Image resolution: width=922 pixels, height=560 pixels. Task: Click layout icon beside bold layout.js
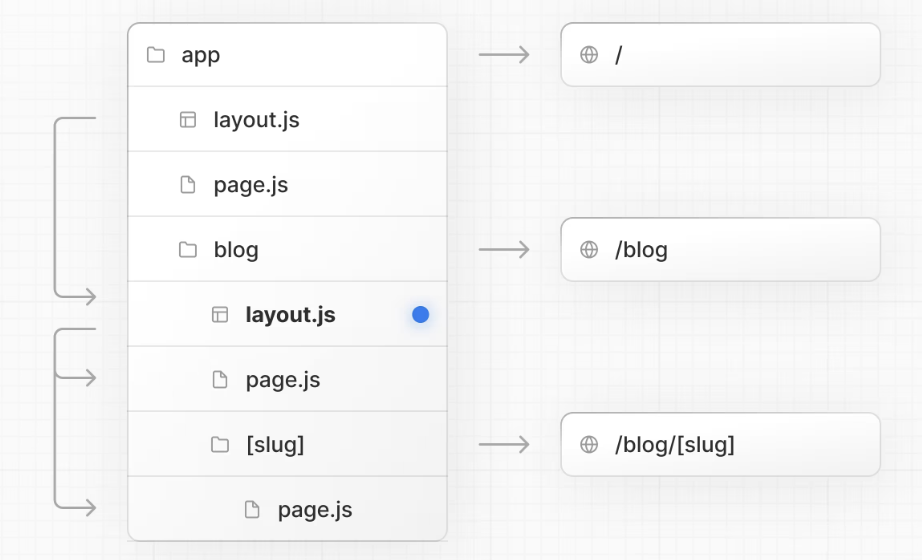[220, 315]
